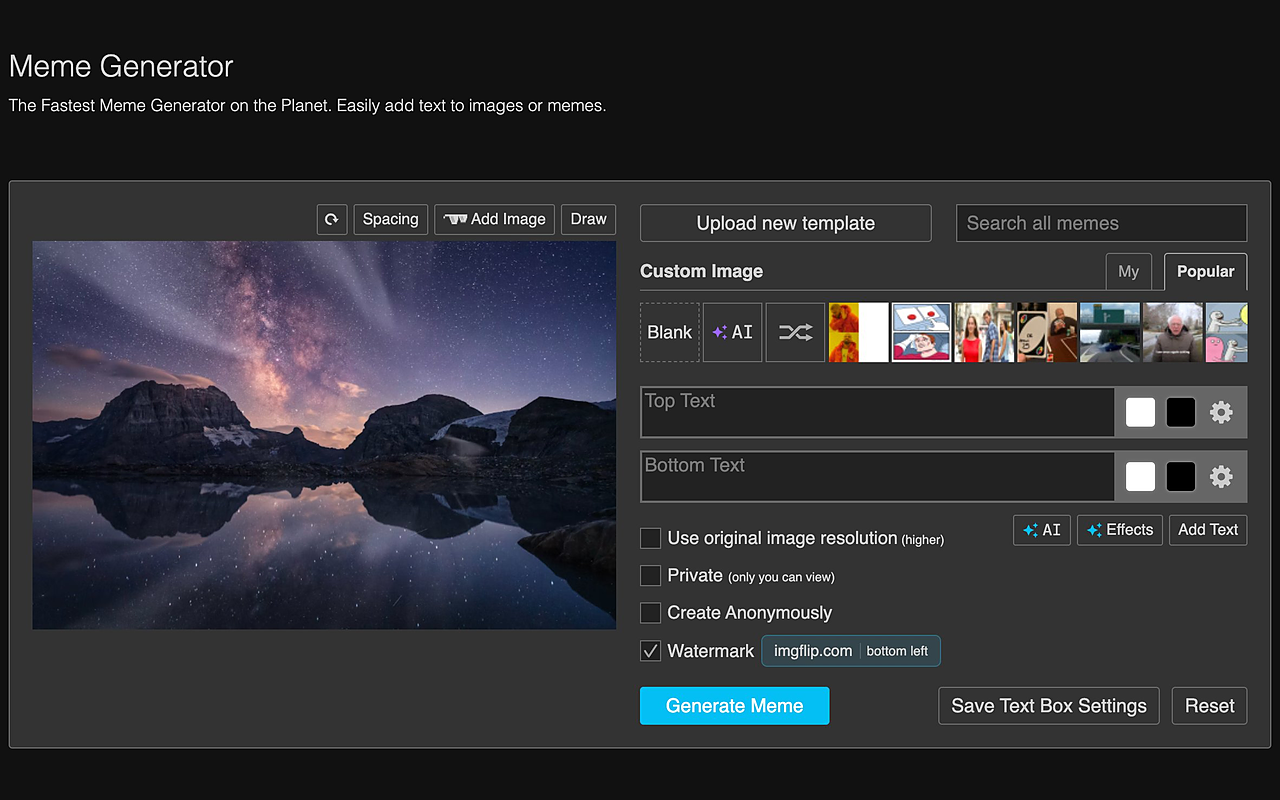
Task: Enable Use original image resolution
Action: click(651, 538)
